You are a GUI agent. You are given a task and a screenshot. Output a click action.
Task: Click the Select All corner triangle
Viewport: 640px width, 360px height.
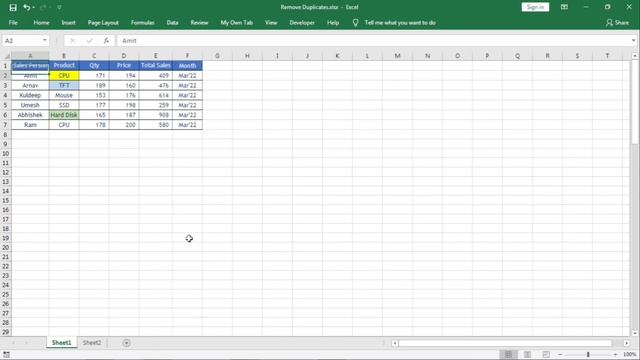(6, 56)
